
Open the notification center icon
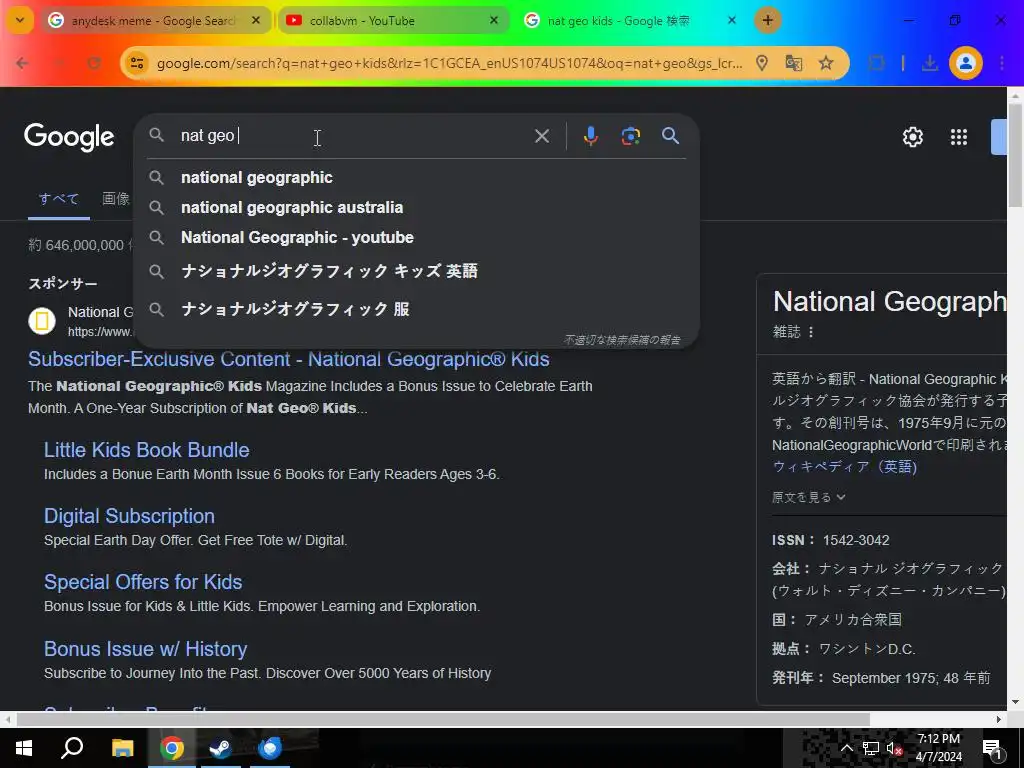pos(993,748)
